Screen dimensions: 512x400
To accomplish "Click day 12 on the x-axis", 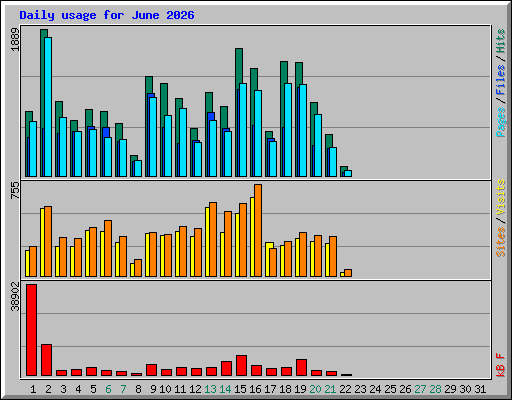I will (x=195, y=389).
